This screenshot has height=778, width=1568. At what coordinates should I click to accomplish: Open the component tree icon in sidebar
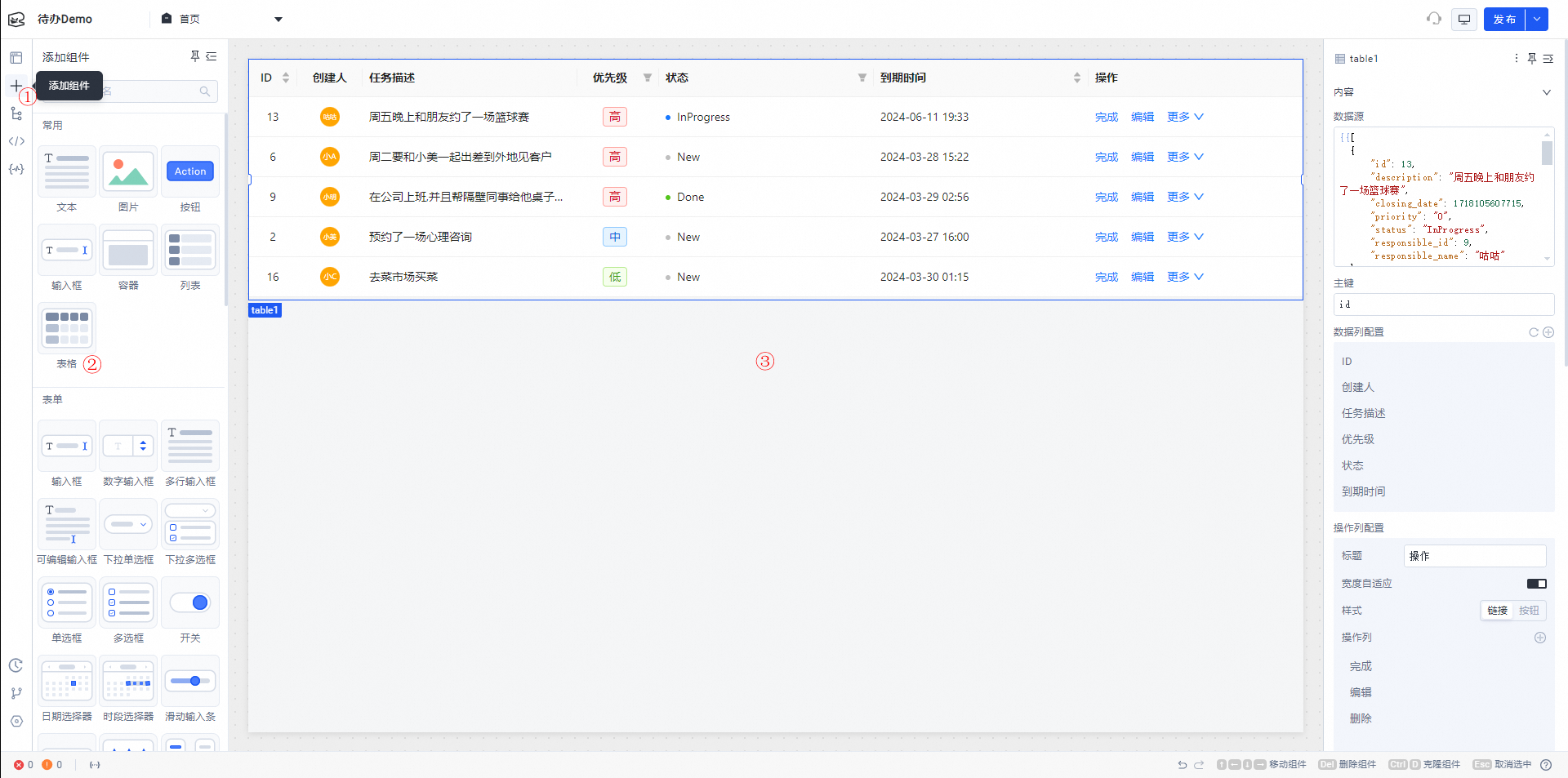[x=16, y=113]
